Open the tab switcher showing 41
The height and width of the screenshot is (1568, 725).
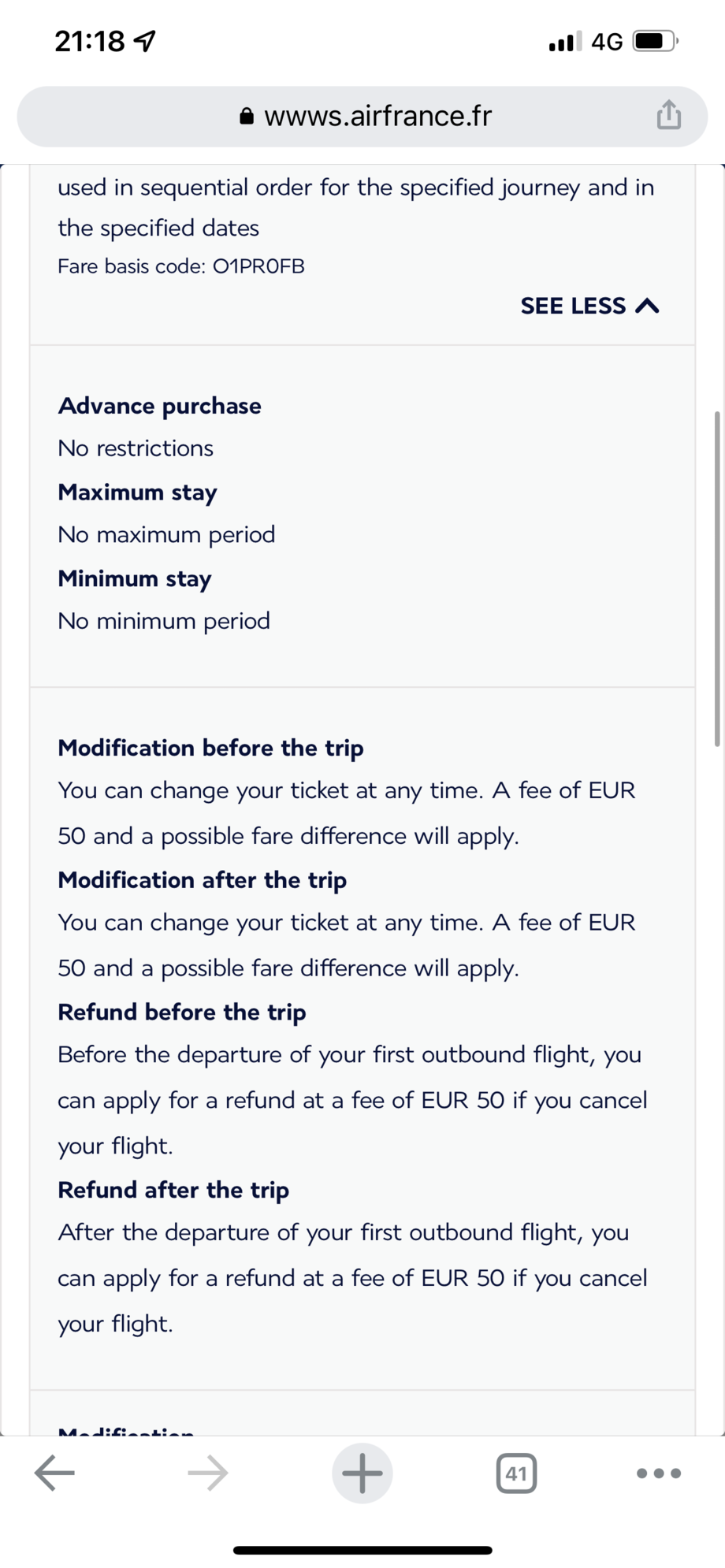tap(516, 1473)
